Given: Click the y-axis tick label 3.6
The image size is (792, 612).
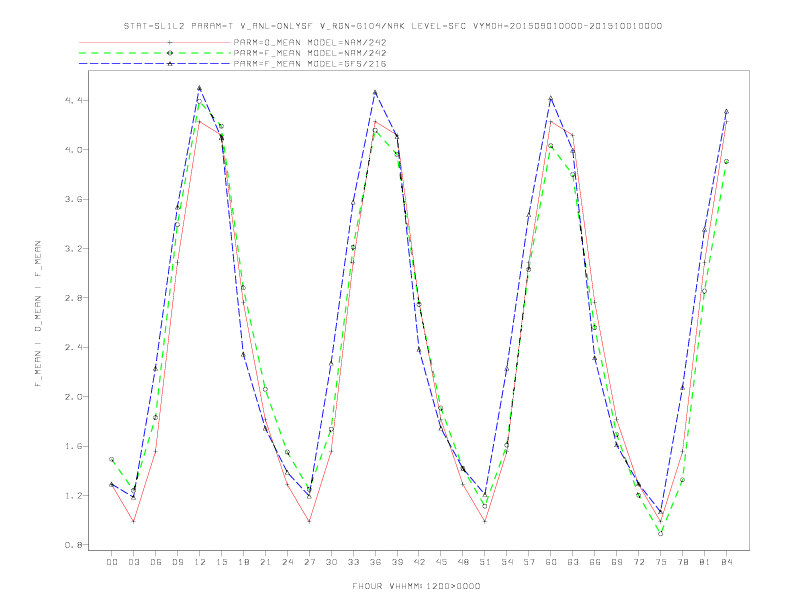Looking at the screenshot, I should (73, 199).
